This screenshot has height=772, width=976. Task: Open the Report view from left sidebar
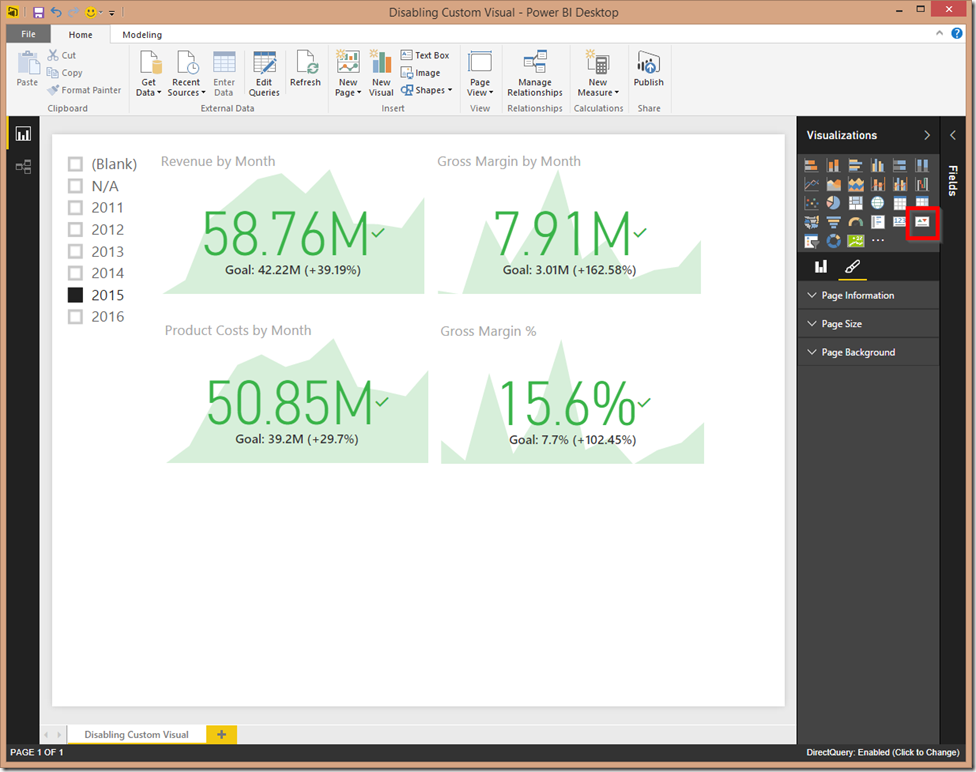tap(23, 134)
